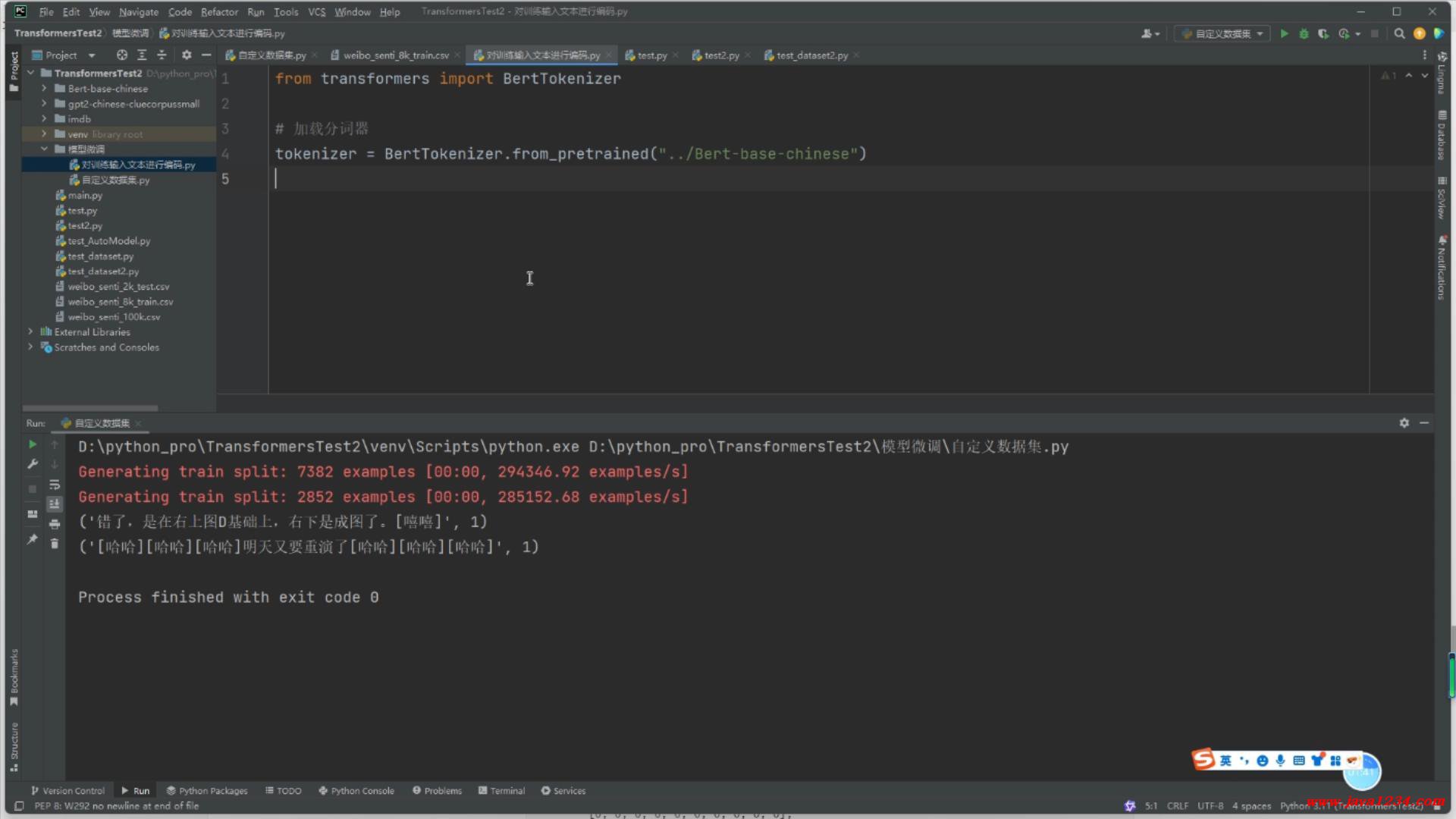Open the Terminal tool window

coord(501,790)
